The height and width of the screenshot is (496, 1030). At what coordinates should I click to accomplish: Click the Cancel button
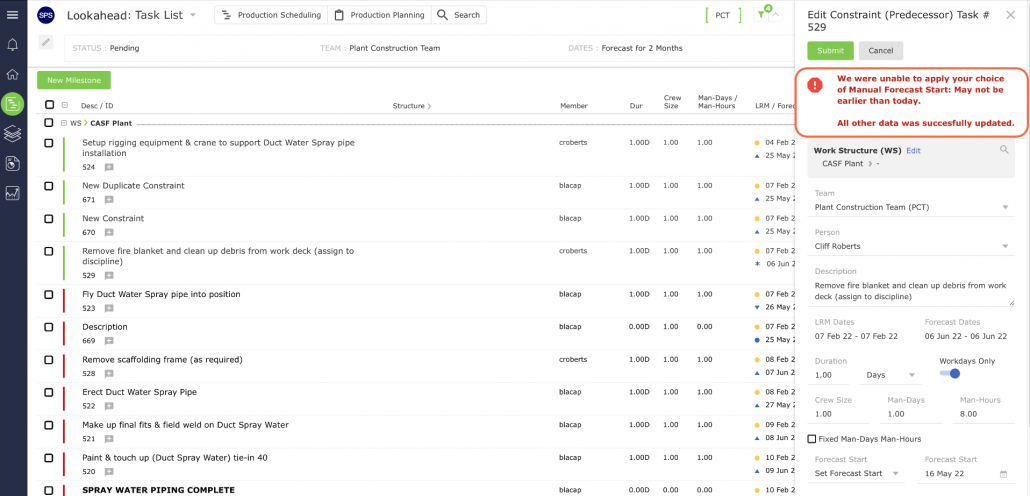(x=881, y=51)
